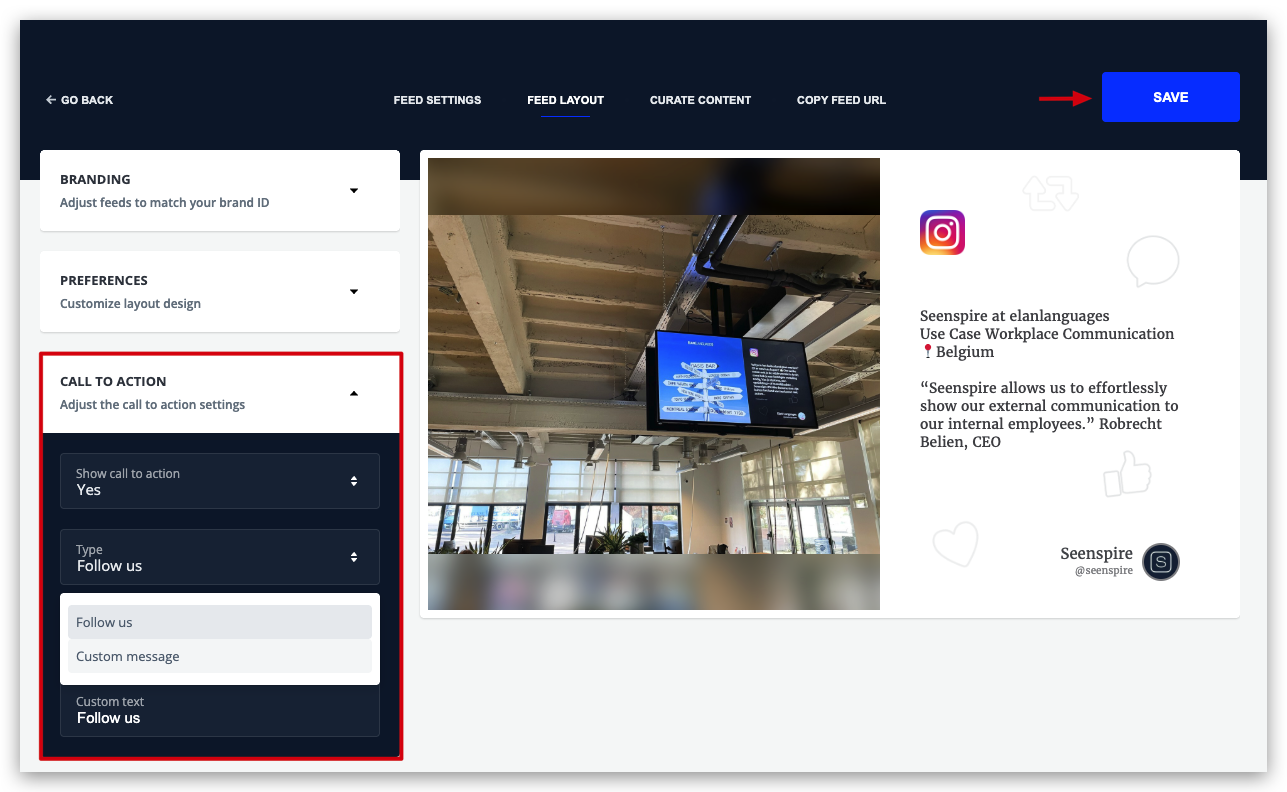This screenshot has width=1287, height=792.
Task: Choose the Custom message option
Action: [220, 657]
